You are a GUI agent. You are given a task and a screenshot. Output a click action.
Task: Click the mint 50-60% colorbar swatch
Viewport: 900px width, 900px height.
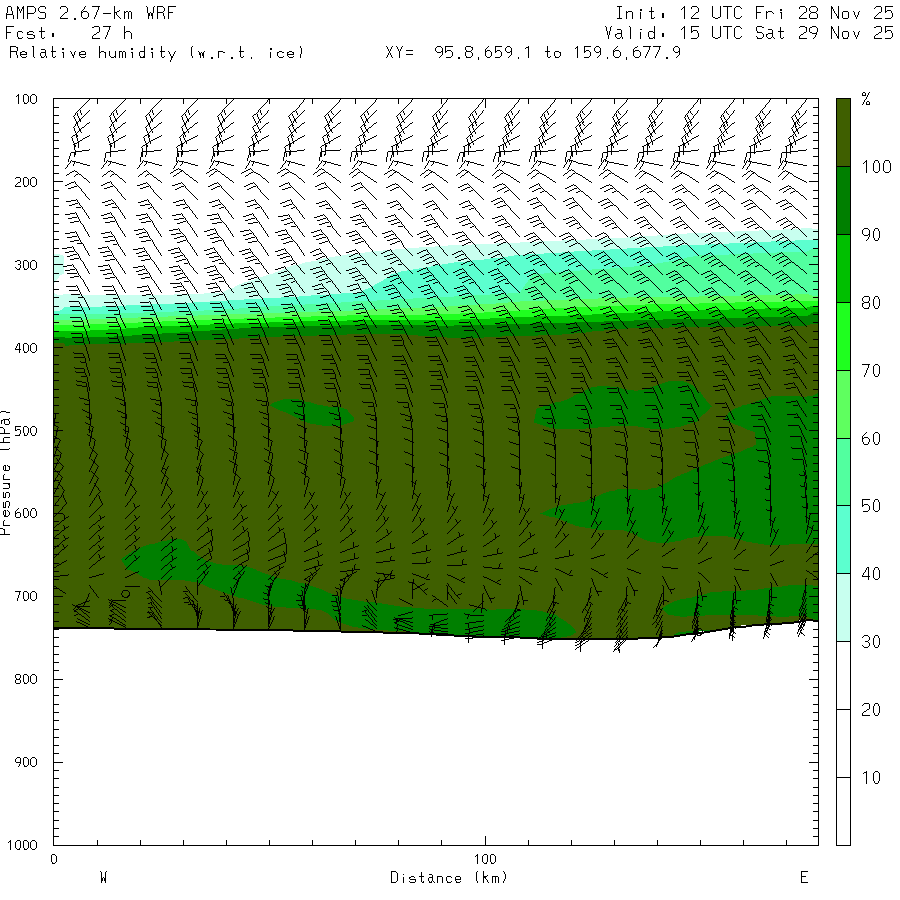tap(843, 472)
